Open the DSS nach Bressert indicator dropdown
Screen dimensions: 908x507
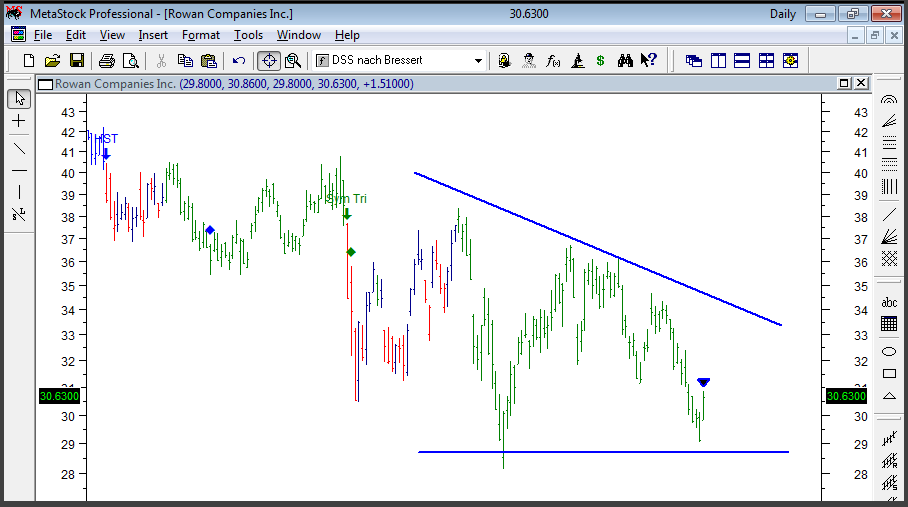[478, 60]
